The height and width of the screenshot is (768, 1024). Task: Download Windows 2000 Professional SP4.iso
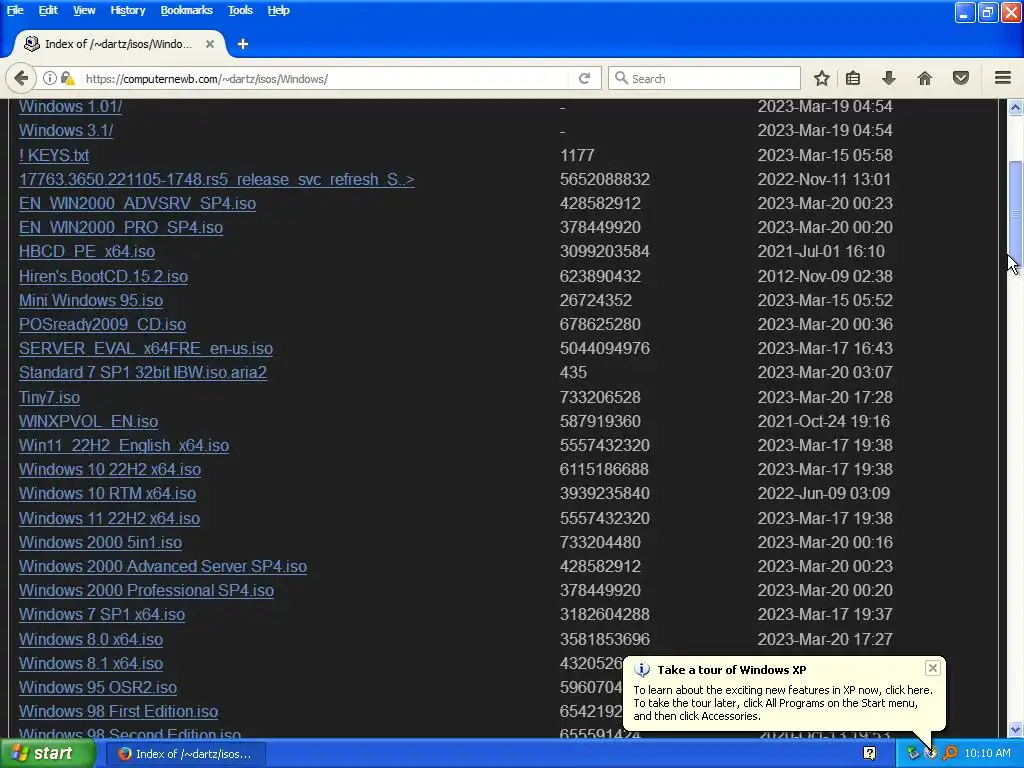[146, 591]
